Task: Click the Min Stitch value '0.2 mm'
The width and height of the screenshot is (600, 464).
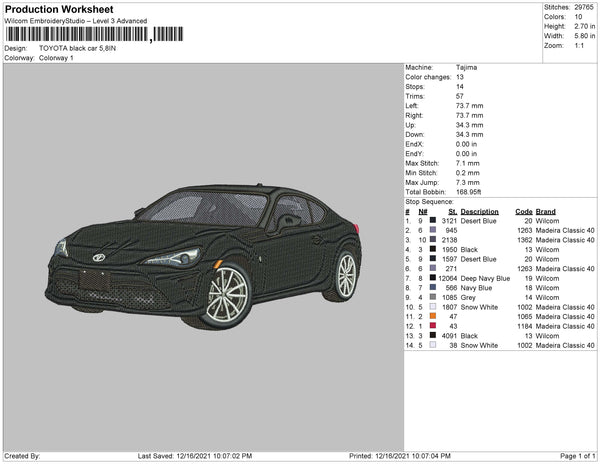Action: pyautogui.click(x=468, y=173)
